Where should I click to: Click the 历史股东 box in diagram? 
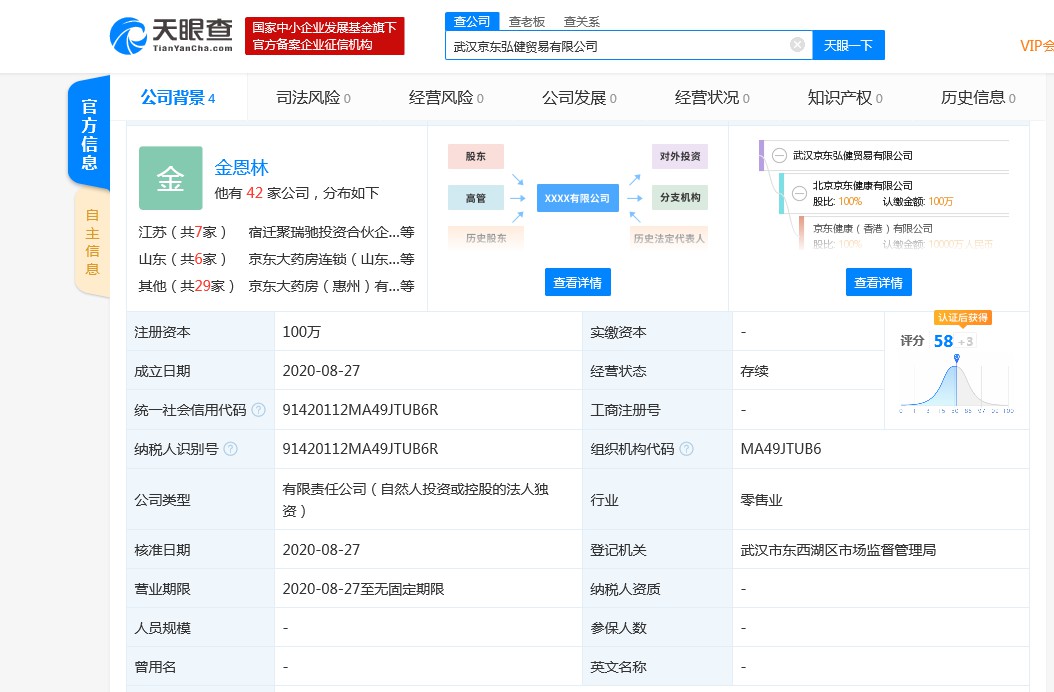tap(485, 237)
